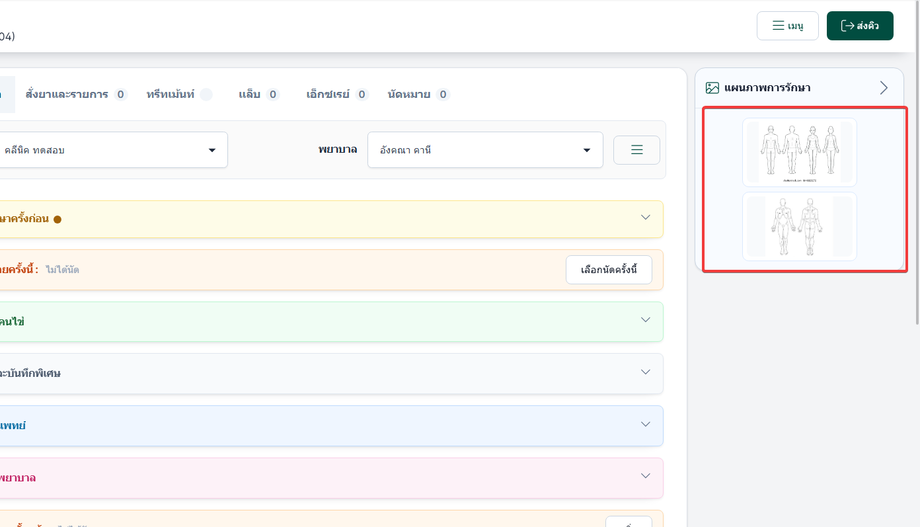
Task: Select the แล็บ tab
Action: (x=258, y=94)
